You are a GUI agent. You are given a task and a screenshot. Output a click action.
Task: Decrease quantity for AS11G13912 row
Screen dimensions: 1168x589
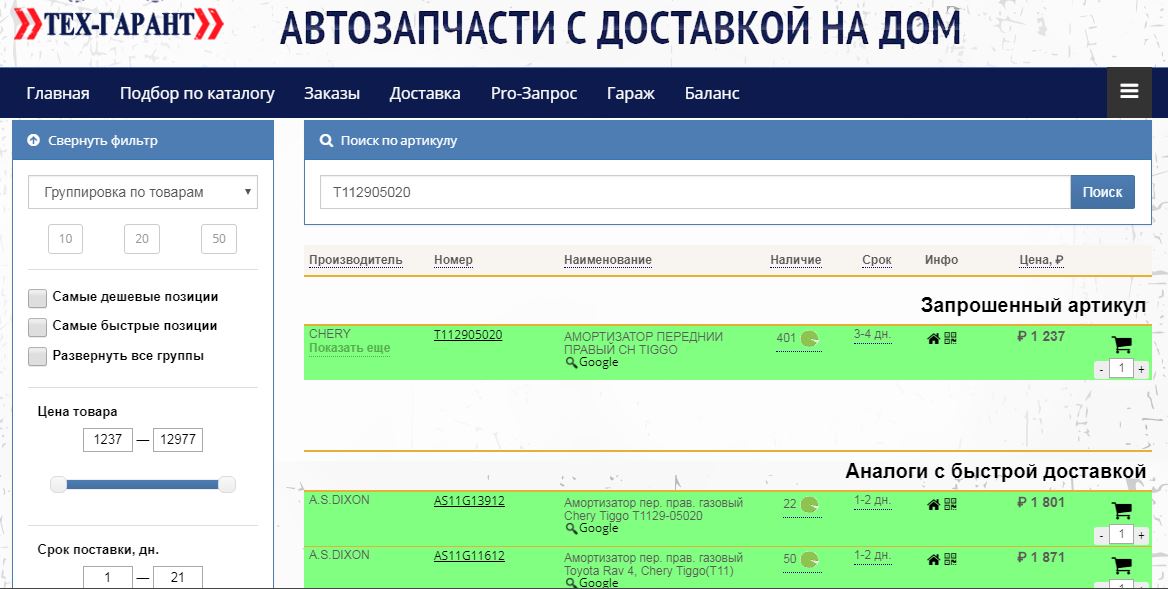click(x=1102, y=535)
